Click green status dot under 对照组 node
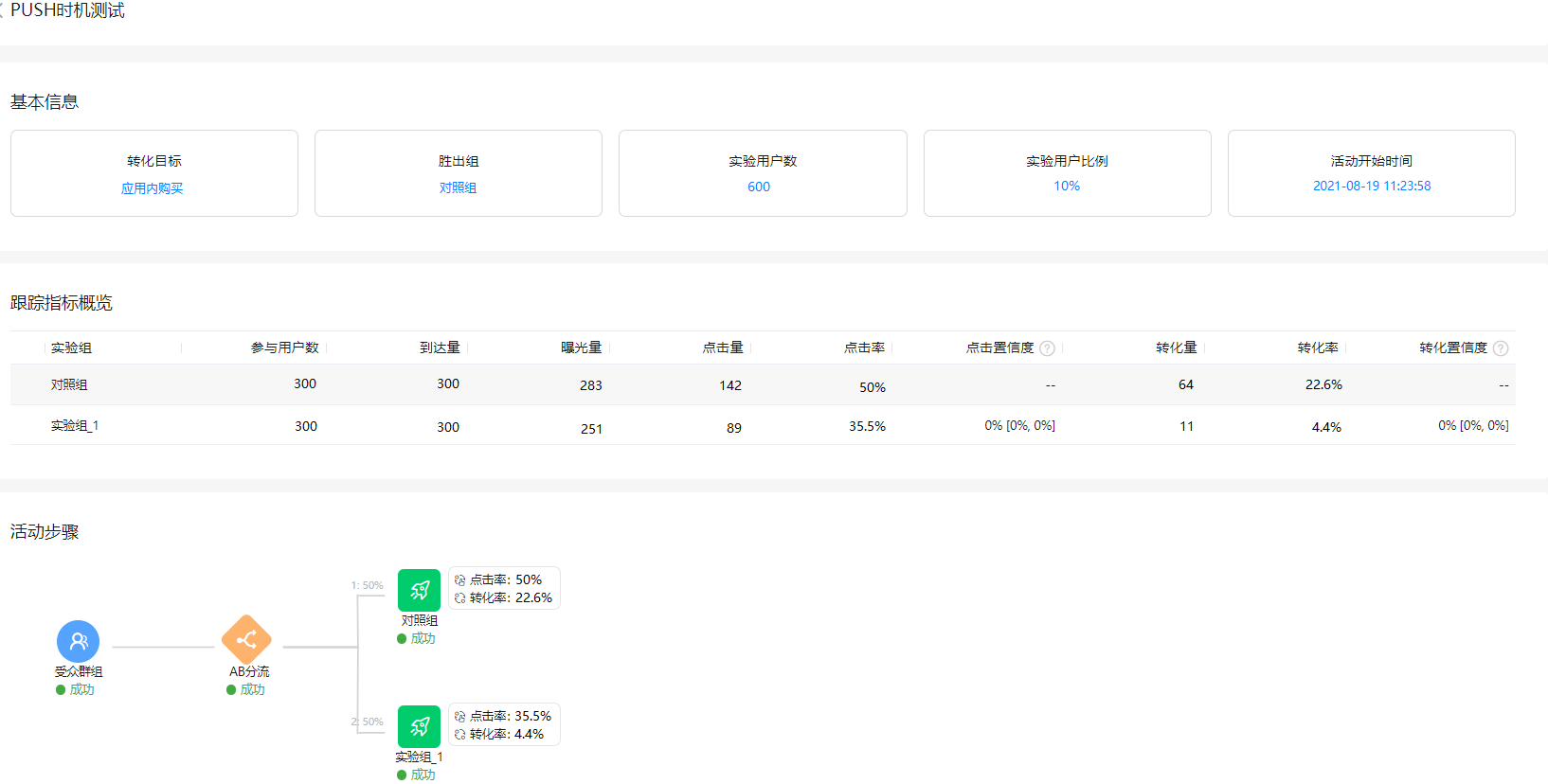Screen dimensions: 1548x784 click(x=402, y=639)
